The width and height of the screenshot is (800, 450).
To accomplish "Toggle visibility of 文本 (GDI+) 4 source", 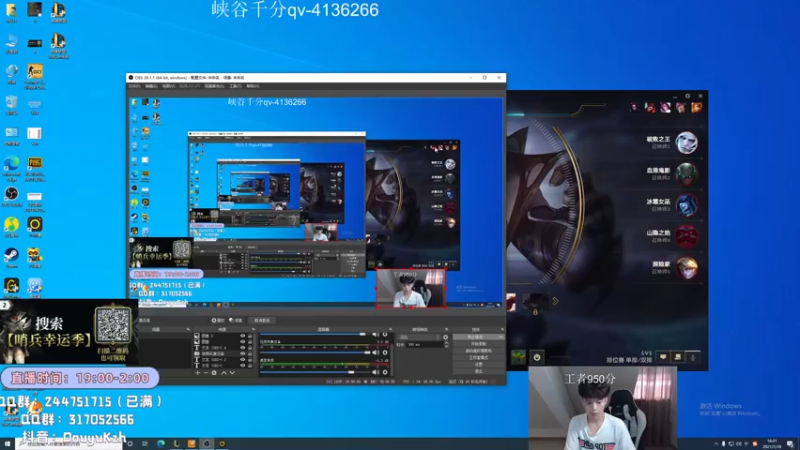I will pyautogui.click(x=243, y=347).
